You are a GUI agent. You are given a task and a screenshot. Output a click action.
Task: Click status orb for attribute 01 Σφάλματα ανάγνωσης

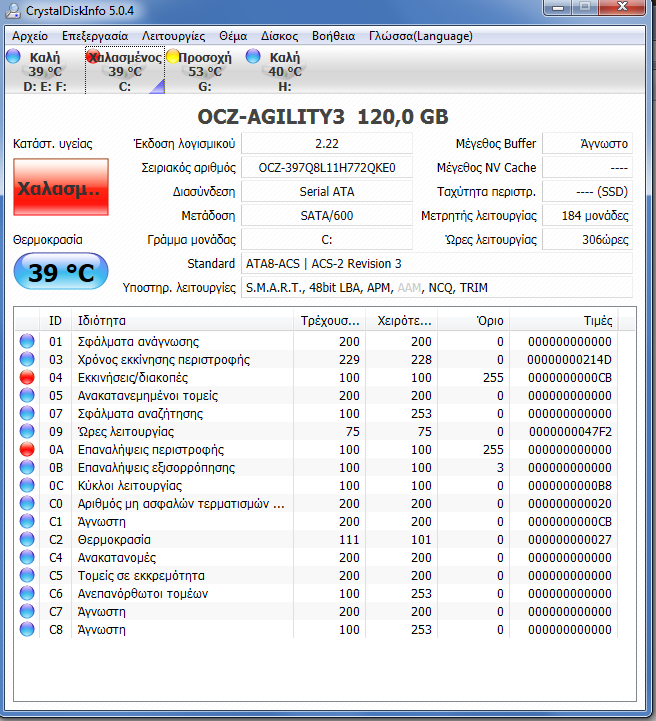[27, 341]
